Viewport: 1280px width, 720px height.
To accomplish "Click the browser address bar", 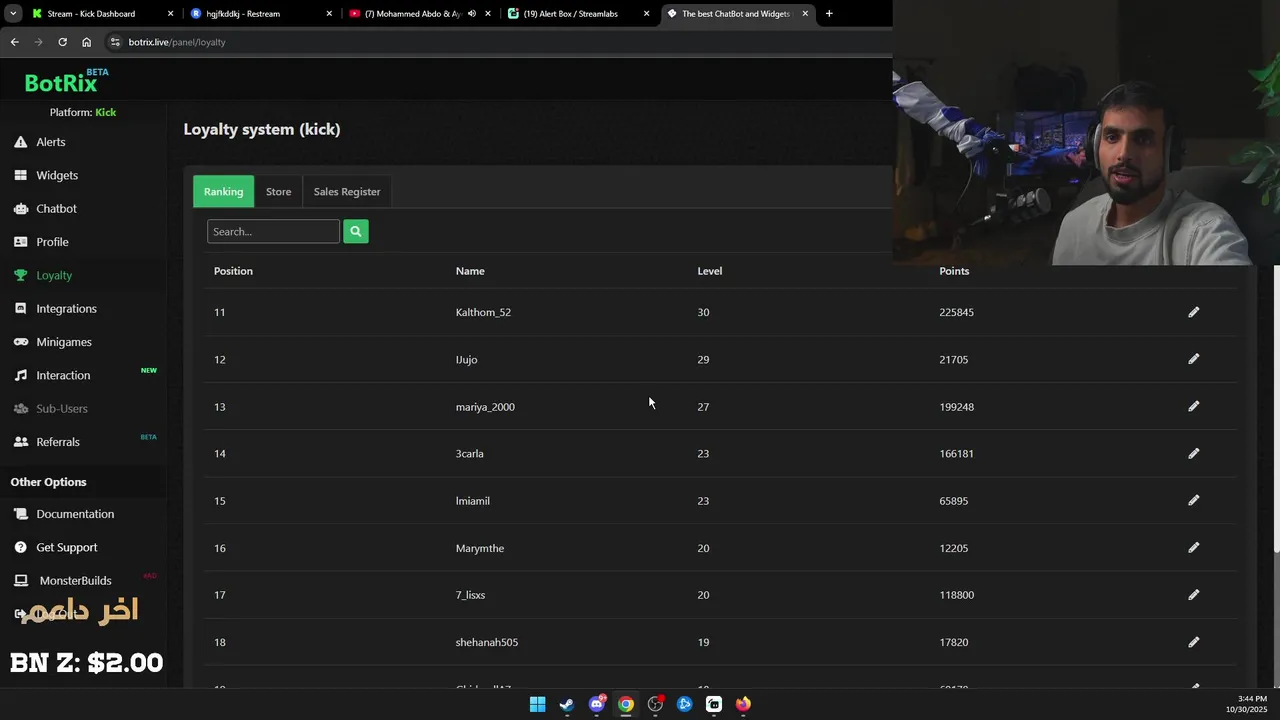I will 500,42.
